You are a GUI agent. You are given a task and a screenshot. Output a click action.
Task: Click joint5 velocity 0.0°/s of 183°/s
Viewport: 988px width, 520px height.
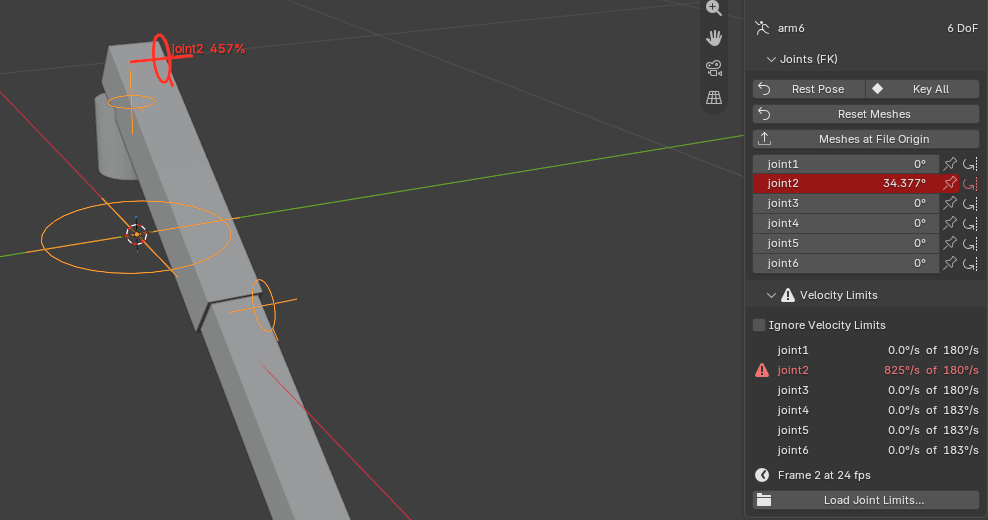point(933,430)
